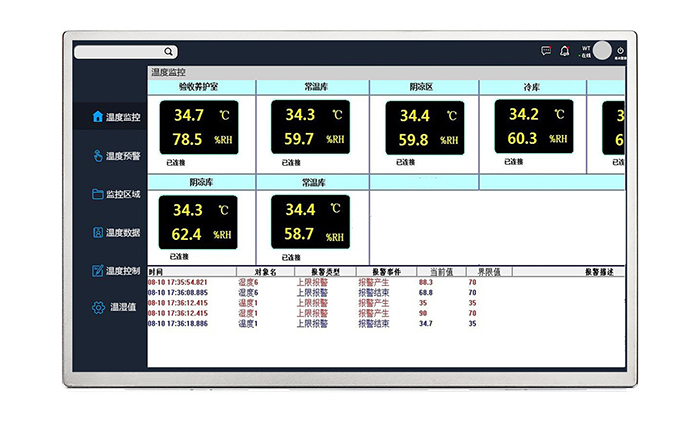Image resolution: width=700 pixels, height=428 pixels.
Task: Select the 验收养护室 card header
Action: (x=201, y=87)
